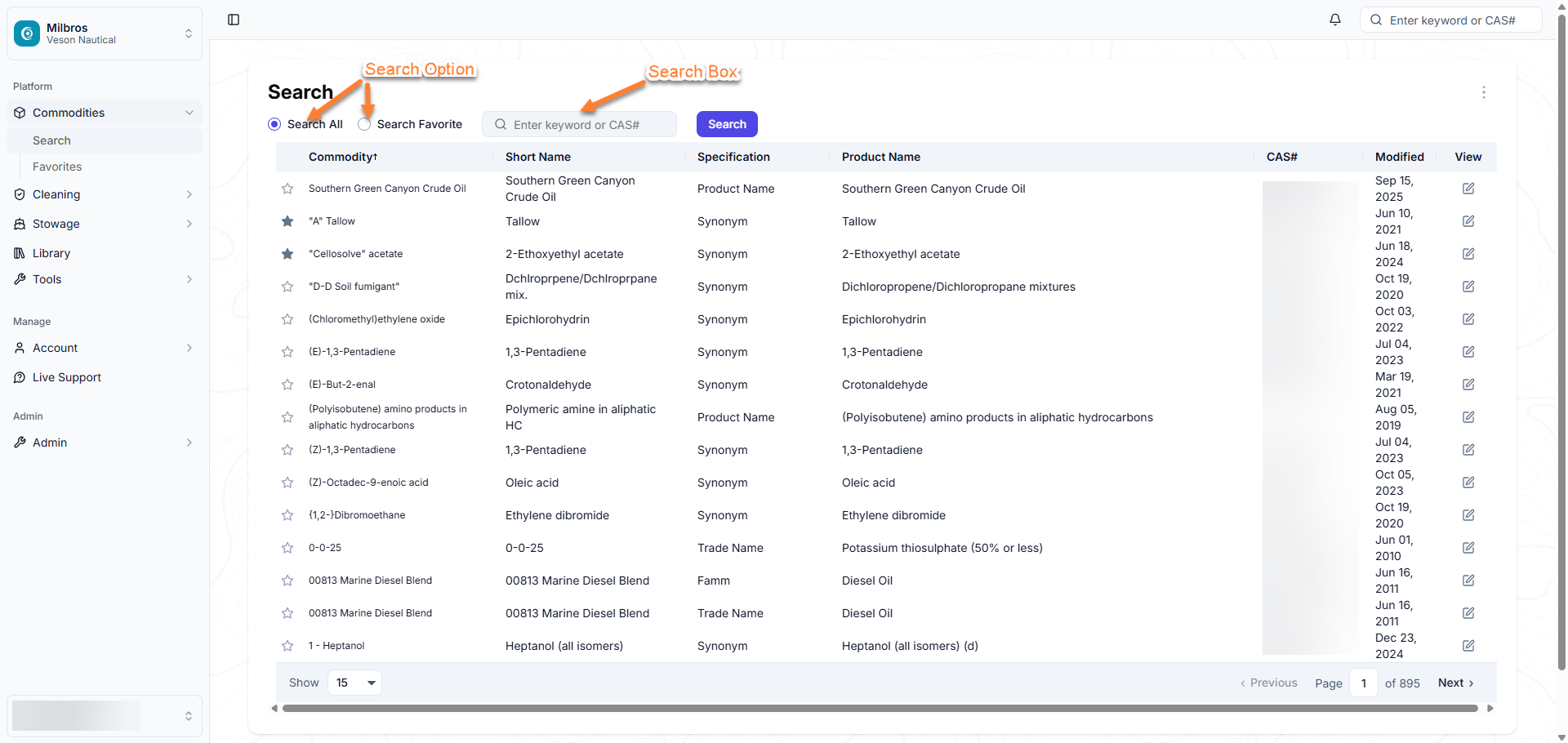Click the horizontal table scrollbar
Viewport: 1568px width, 743px height.
(880, 709)
